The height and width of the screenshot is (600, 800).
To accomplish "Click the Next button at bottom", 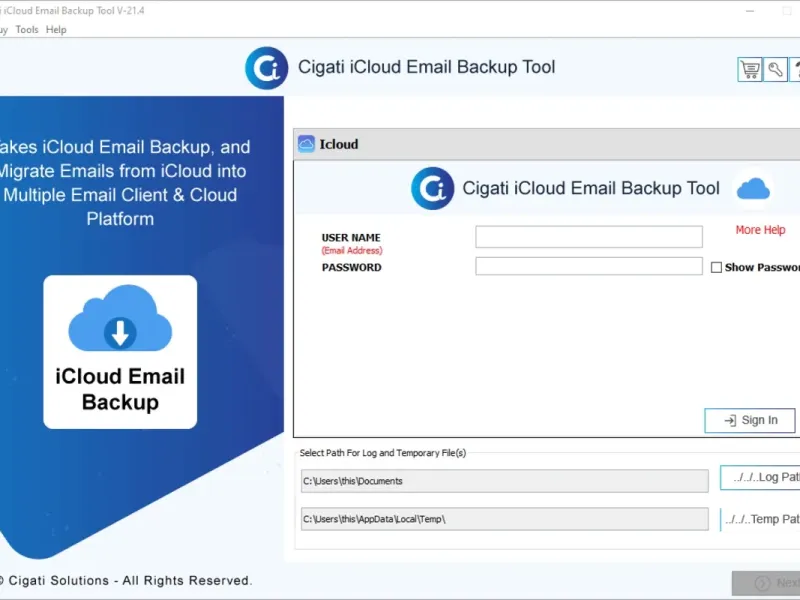I will (766, 583).
